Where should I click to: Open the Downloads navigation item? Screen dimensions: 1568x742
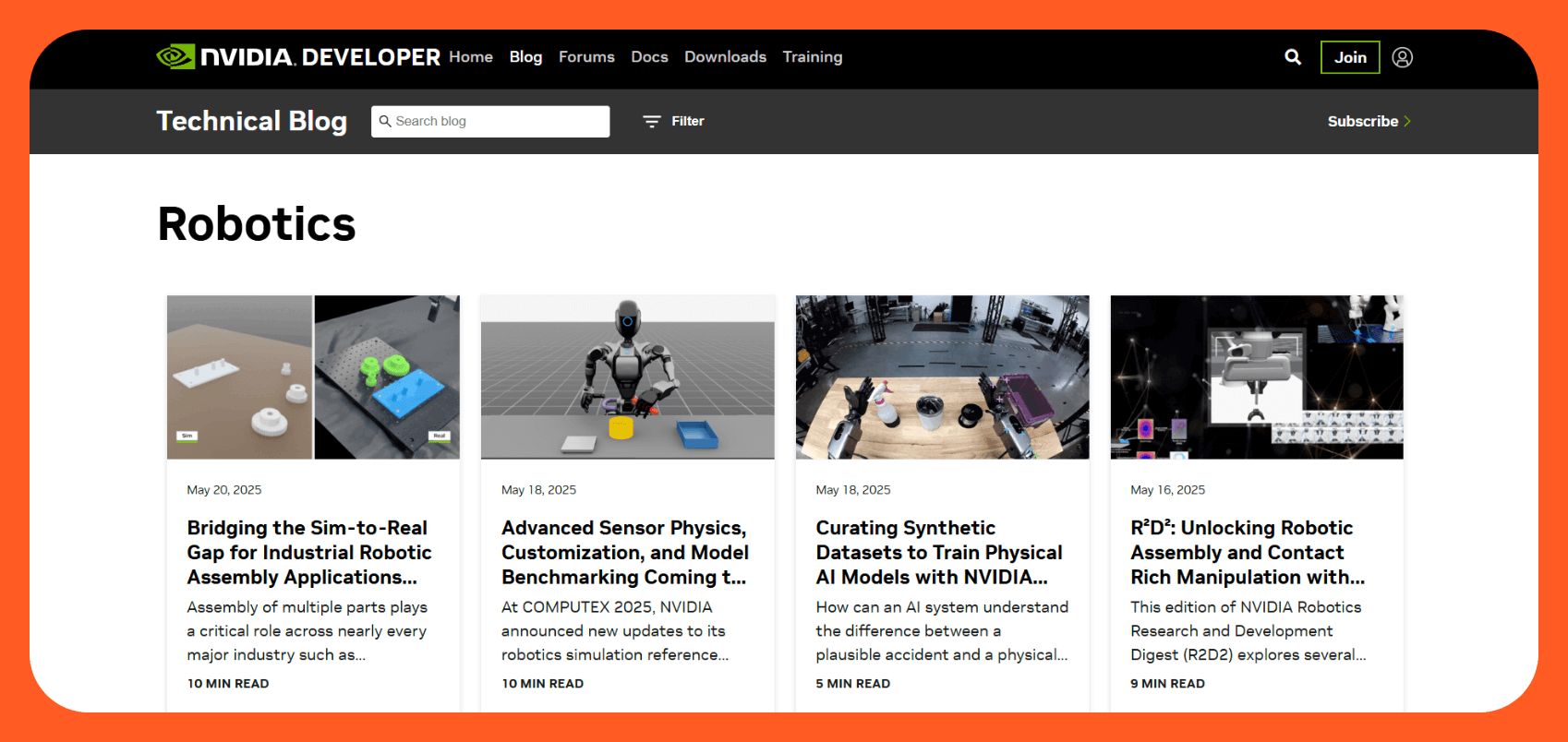point(725,57)
